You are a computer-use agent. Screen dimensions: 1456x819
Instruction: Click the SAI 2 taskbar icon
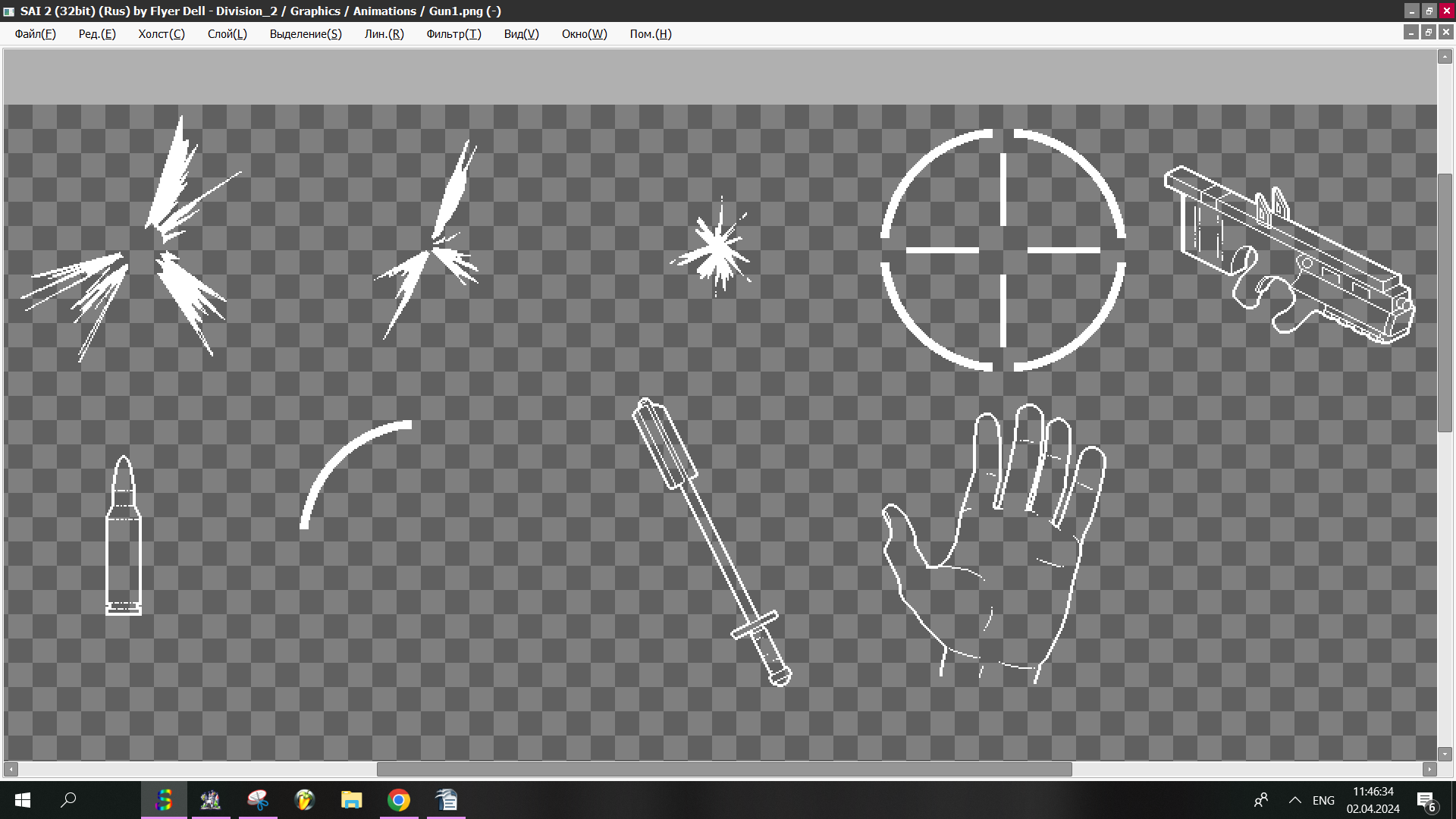coord(164,800)
